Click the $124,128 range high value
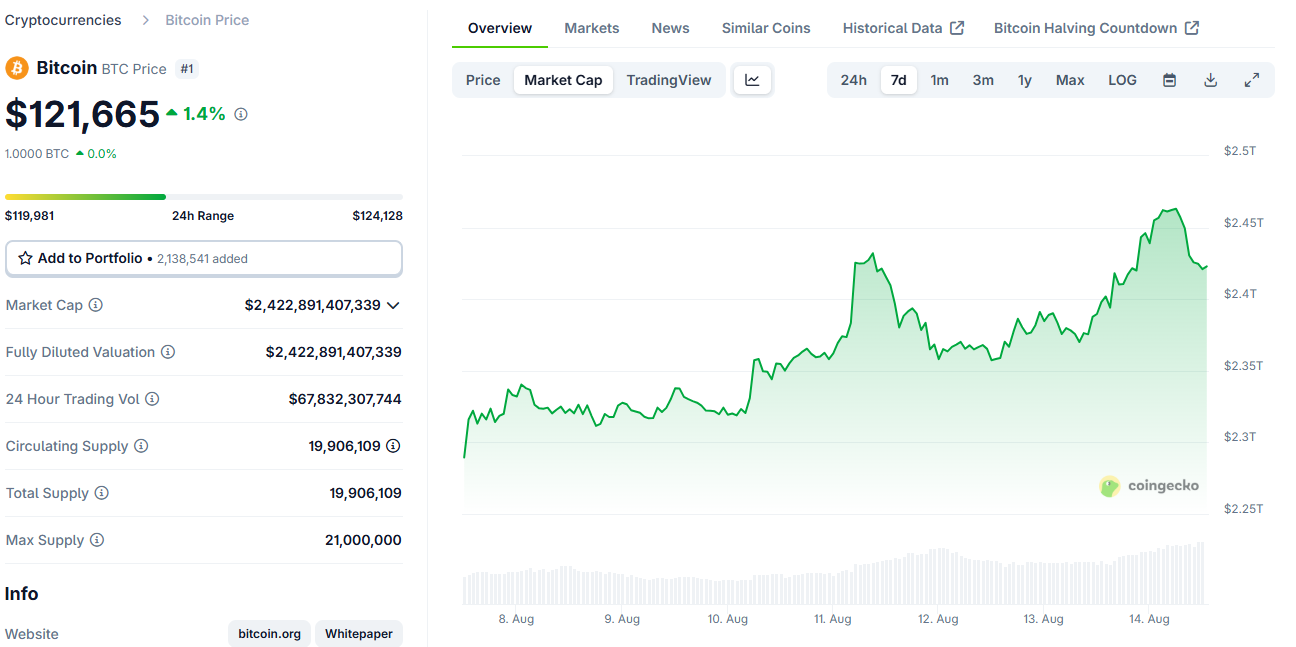The width and height of the screenshot is (1296, 647). tap(377, 216)
